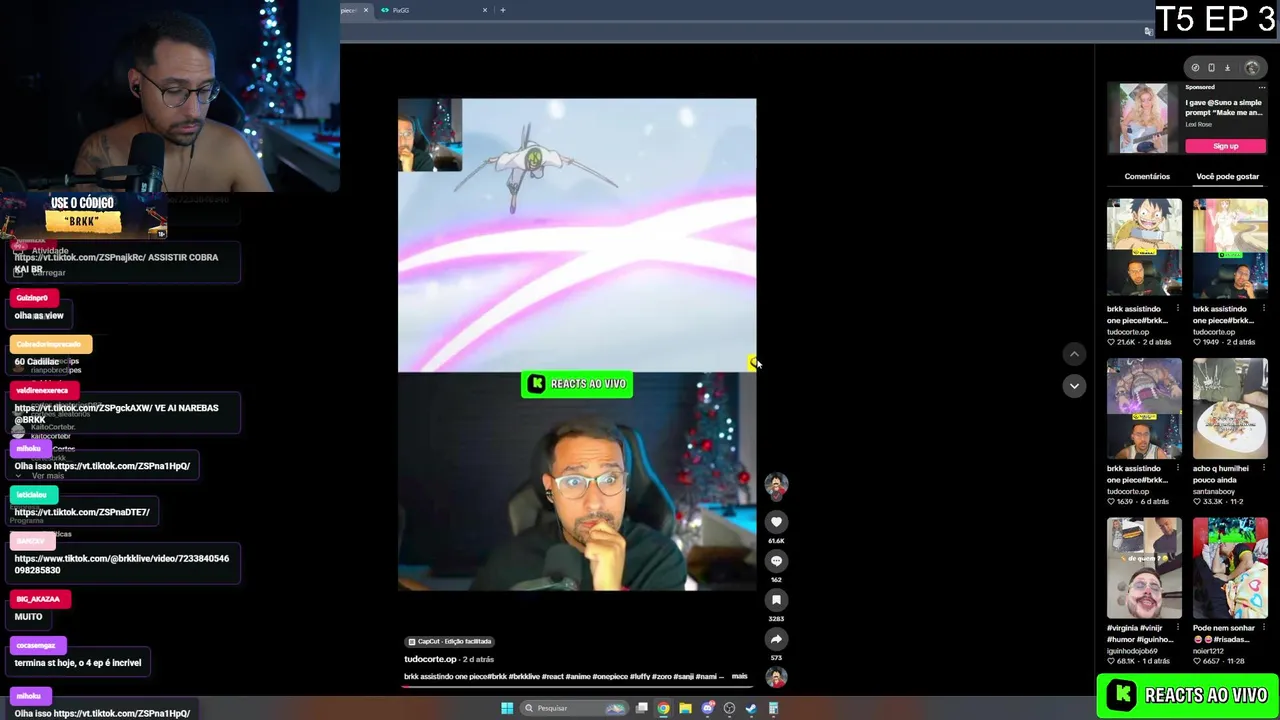Go to next video with down chevron

click(x=1074, y=386)
